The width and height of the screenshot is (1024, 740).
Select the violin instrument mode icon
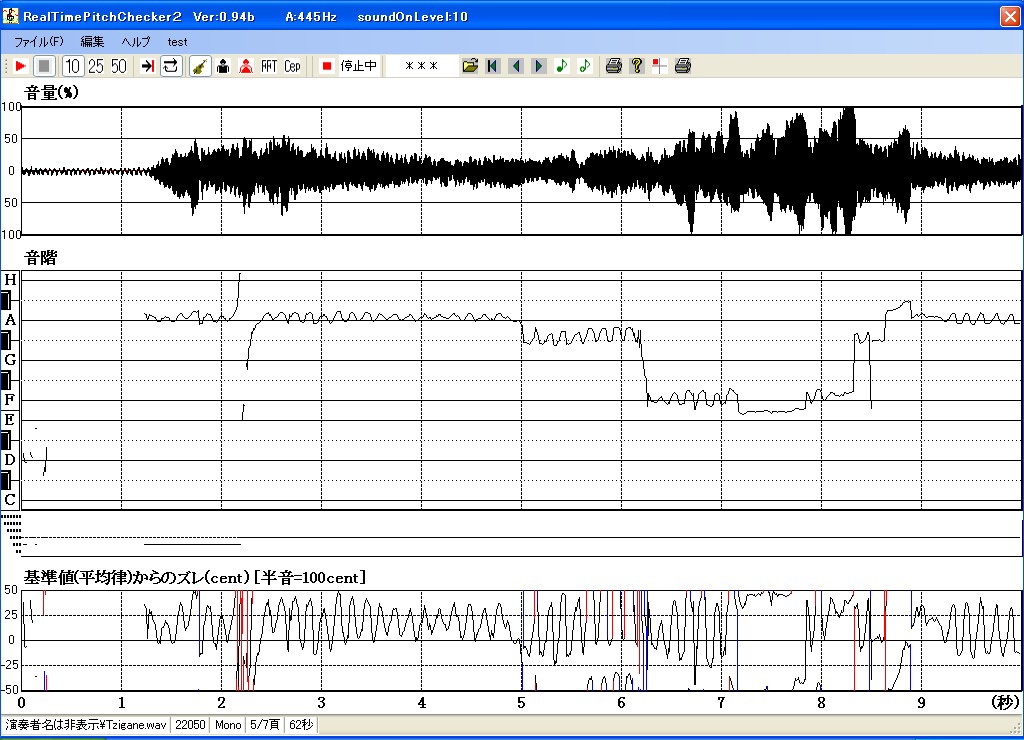tap(200, 66)
